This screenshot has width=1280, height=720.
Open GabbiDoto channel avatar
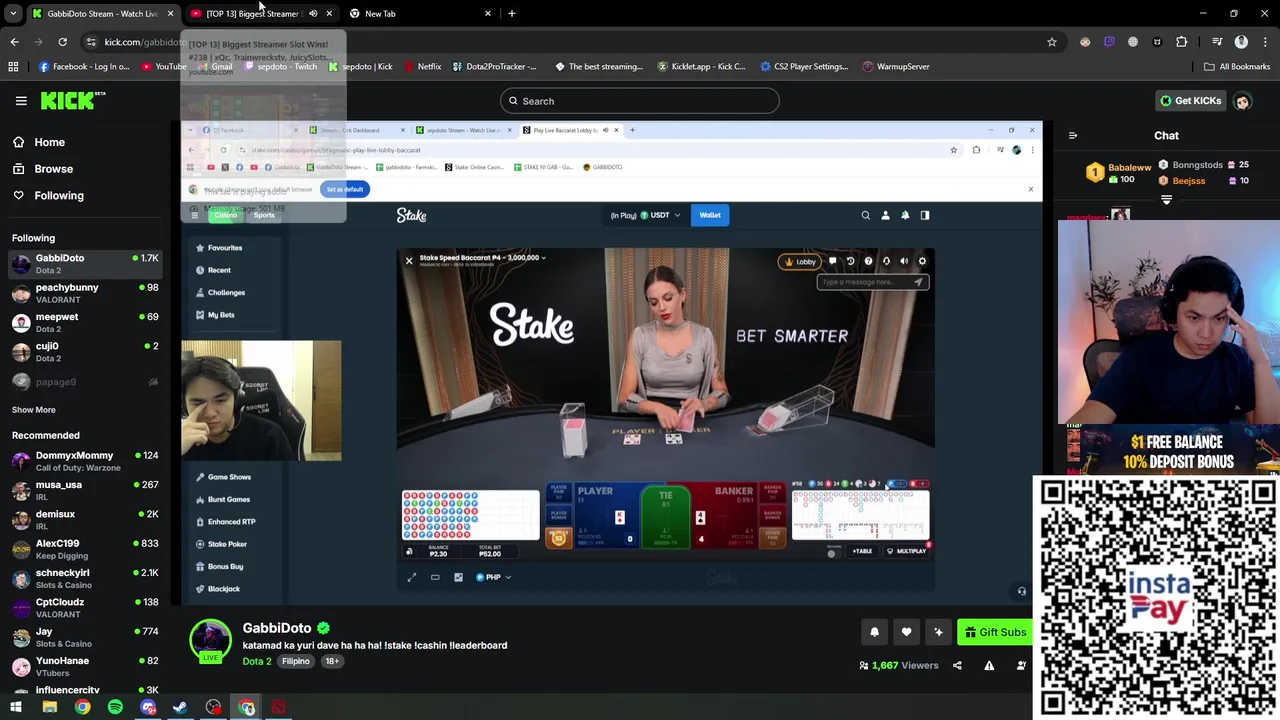211,641
